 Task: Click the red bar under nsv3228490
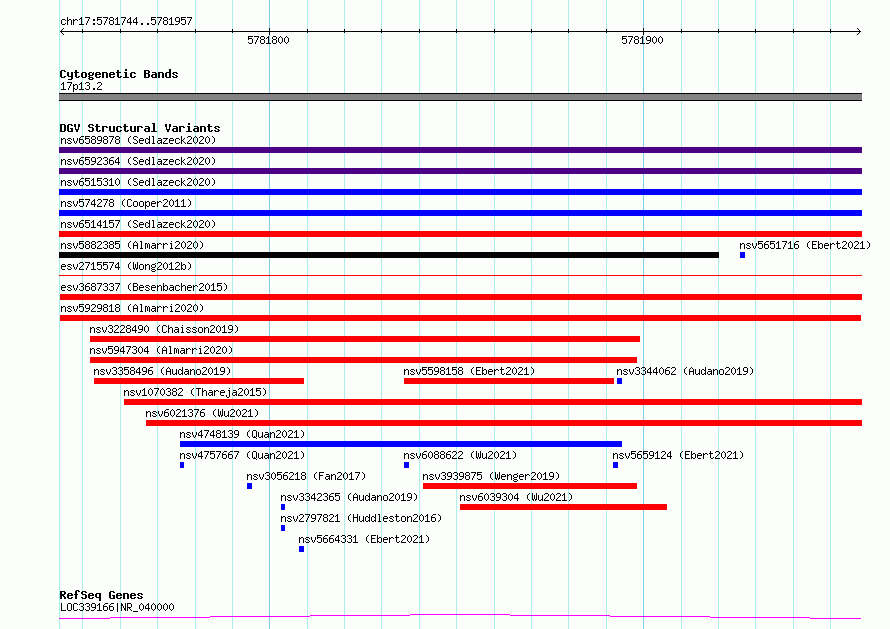(365, 339)
